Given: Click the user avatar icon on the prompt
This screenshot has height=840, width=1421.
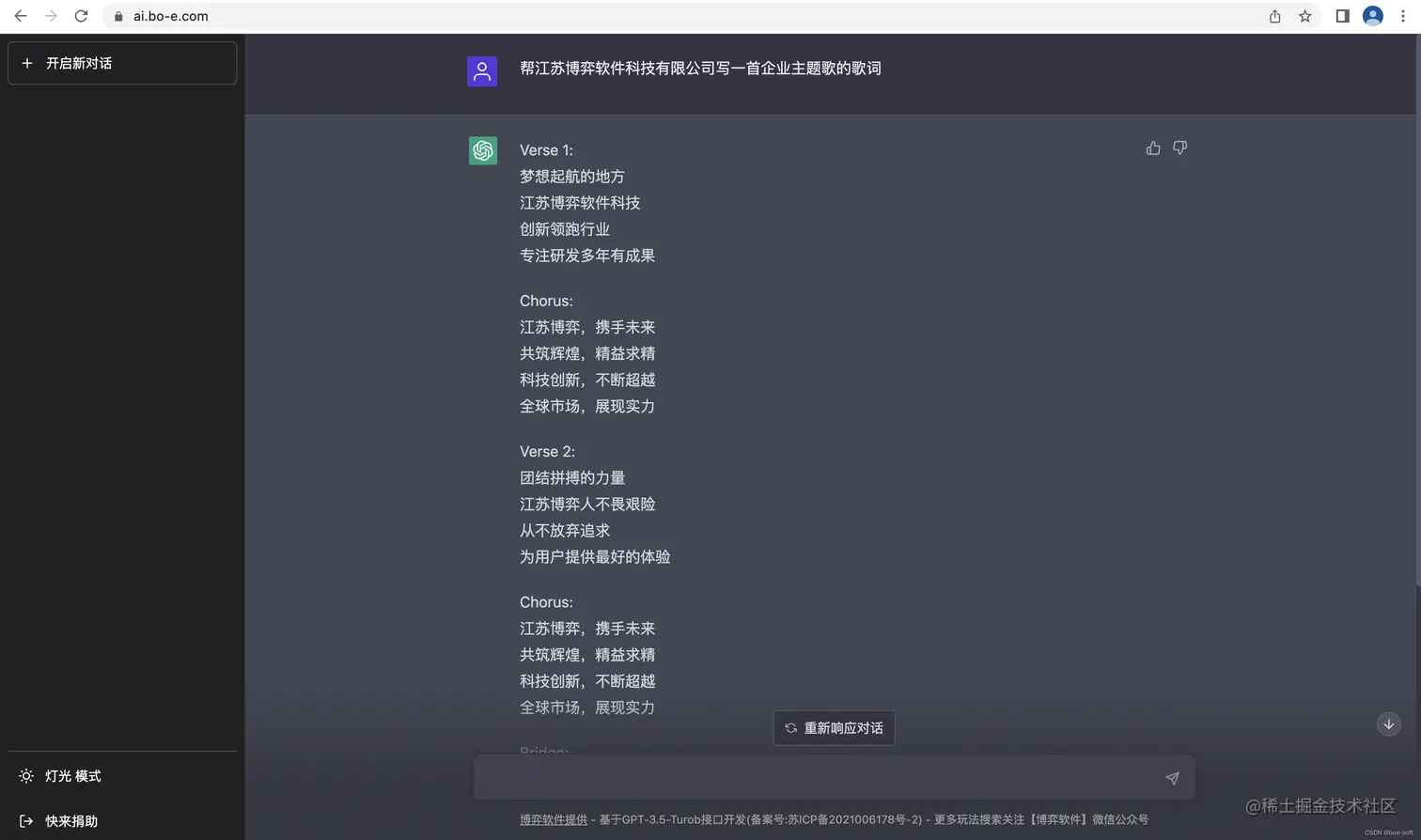Looking at the screenshot, I should [x=482, y=71].
